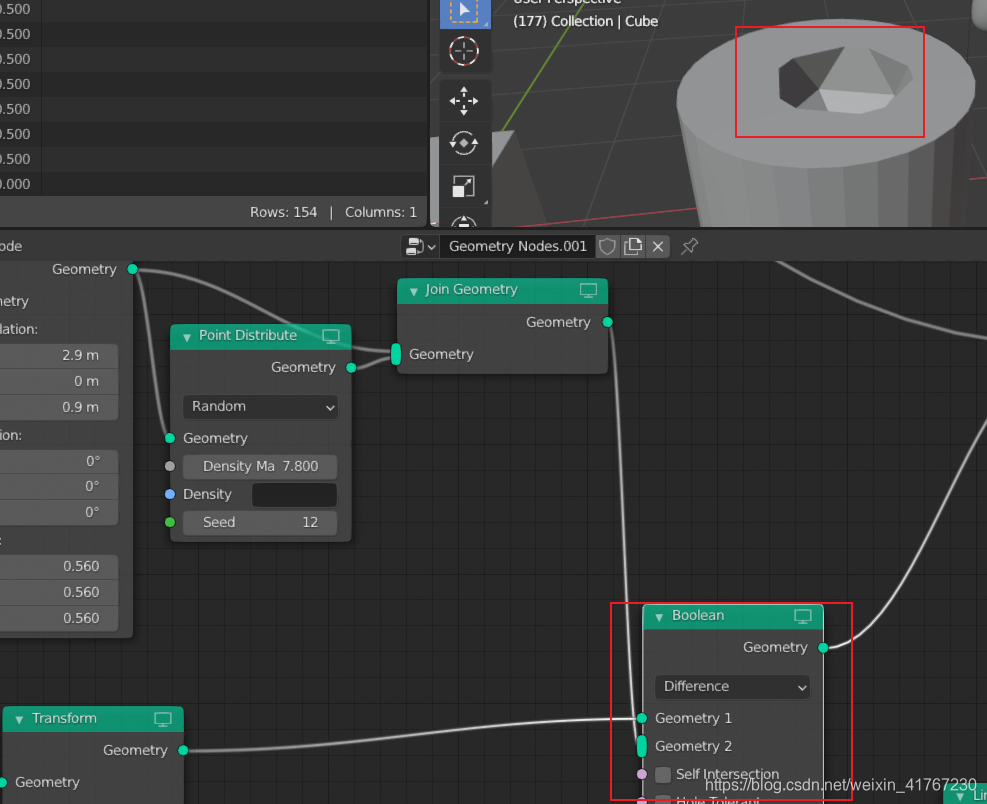Viewport: 987px width, 804px height.
Task: Click the Point Distribute Geometry output socket
Action: pyautogui.click(x=351, y=368)
